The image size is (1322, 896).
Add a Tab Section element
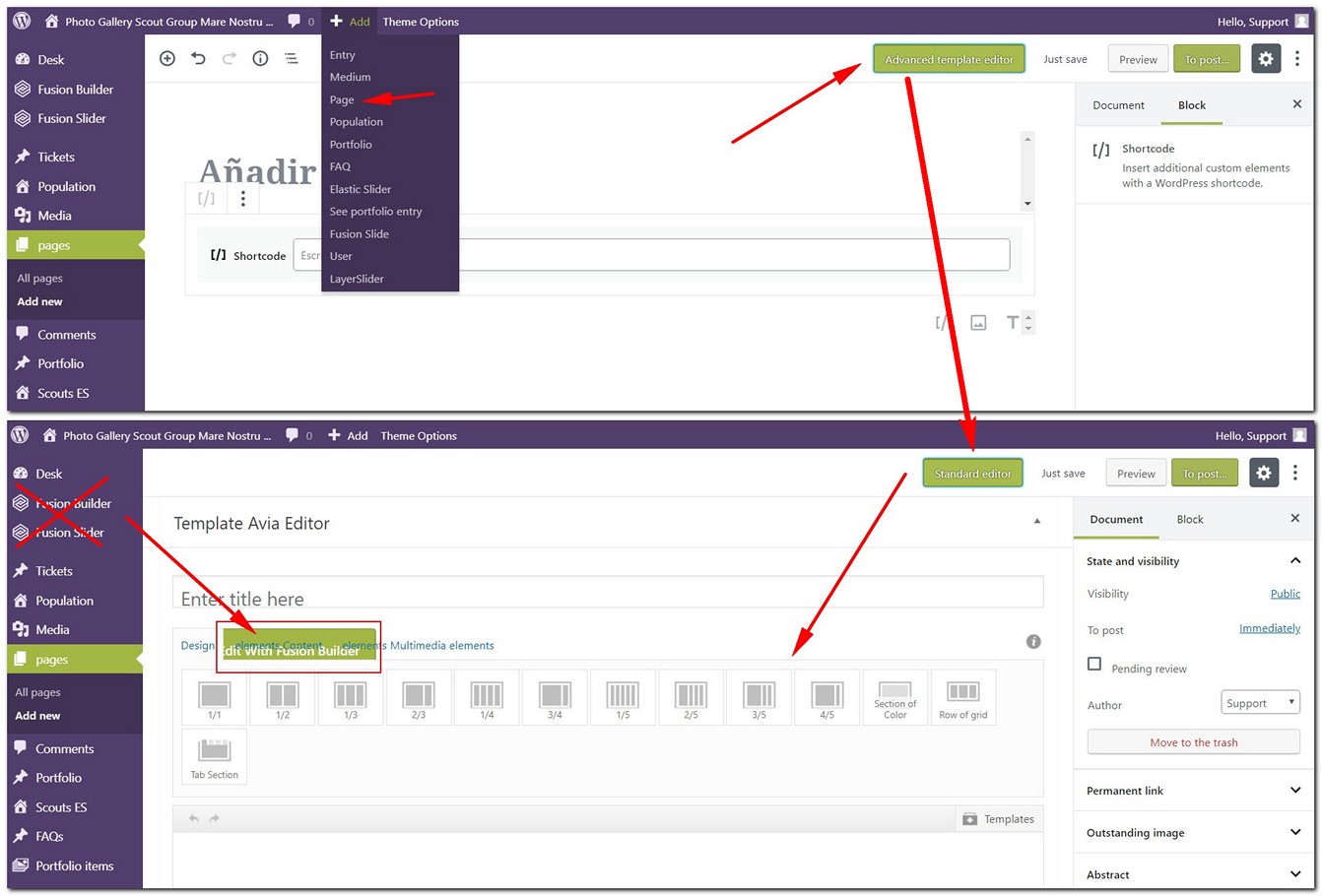(x=215, y=757)
